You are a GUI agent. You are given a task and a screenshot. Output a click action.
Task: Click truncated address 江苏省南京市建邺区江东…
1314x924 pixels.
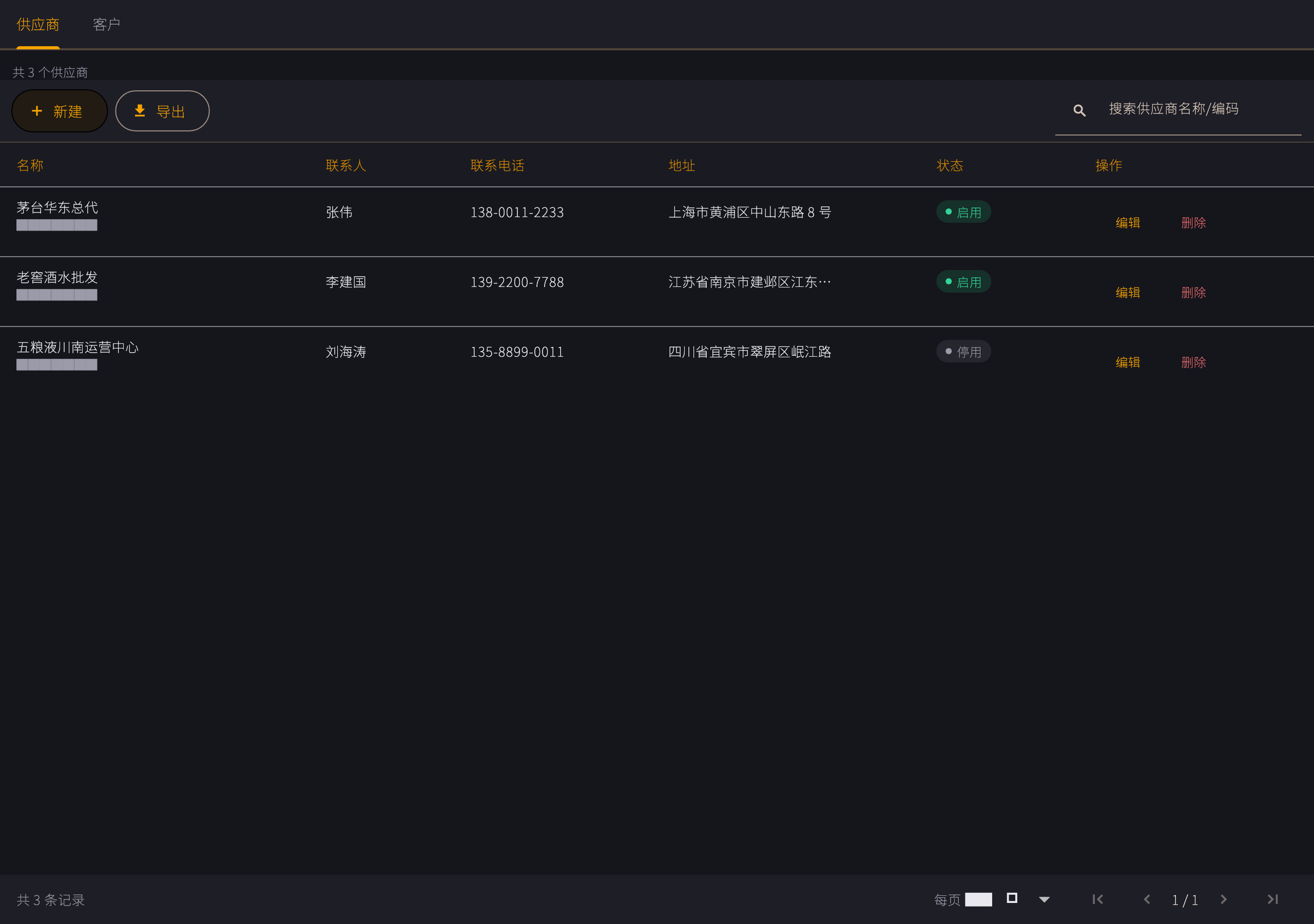pos(750,282)
